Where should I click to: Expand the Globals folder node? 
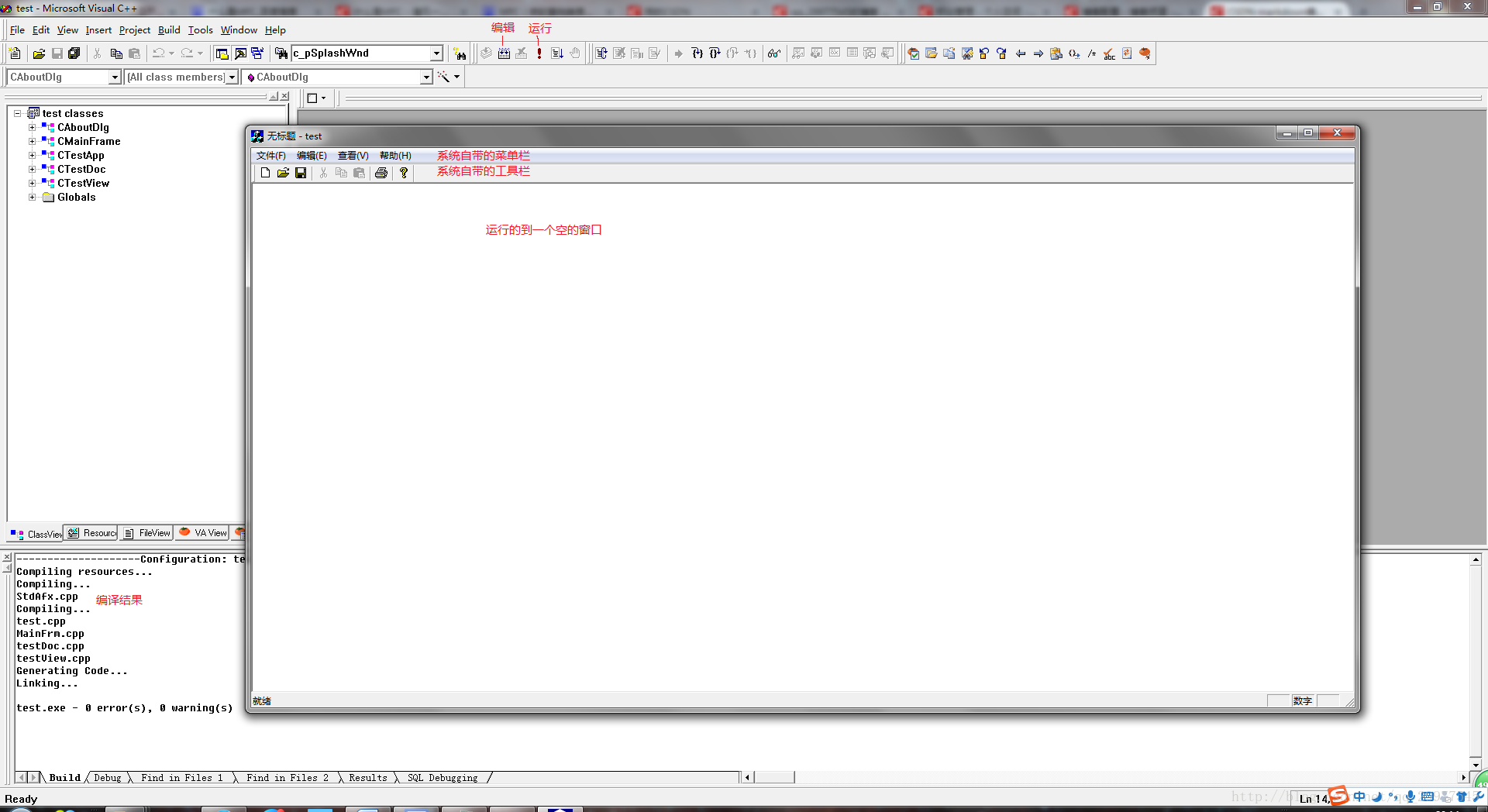point(32,197)
